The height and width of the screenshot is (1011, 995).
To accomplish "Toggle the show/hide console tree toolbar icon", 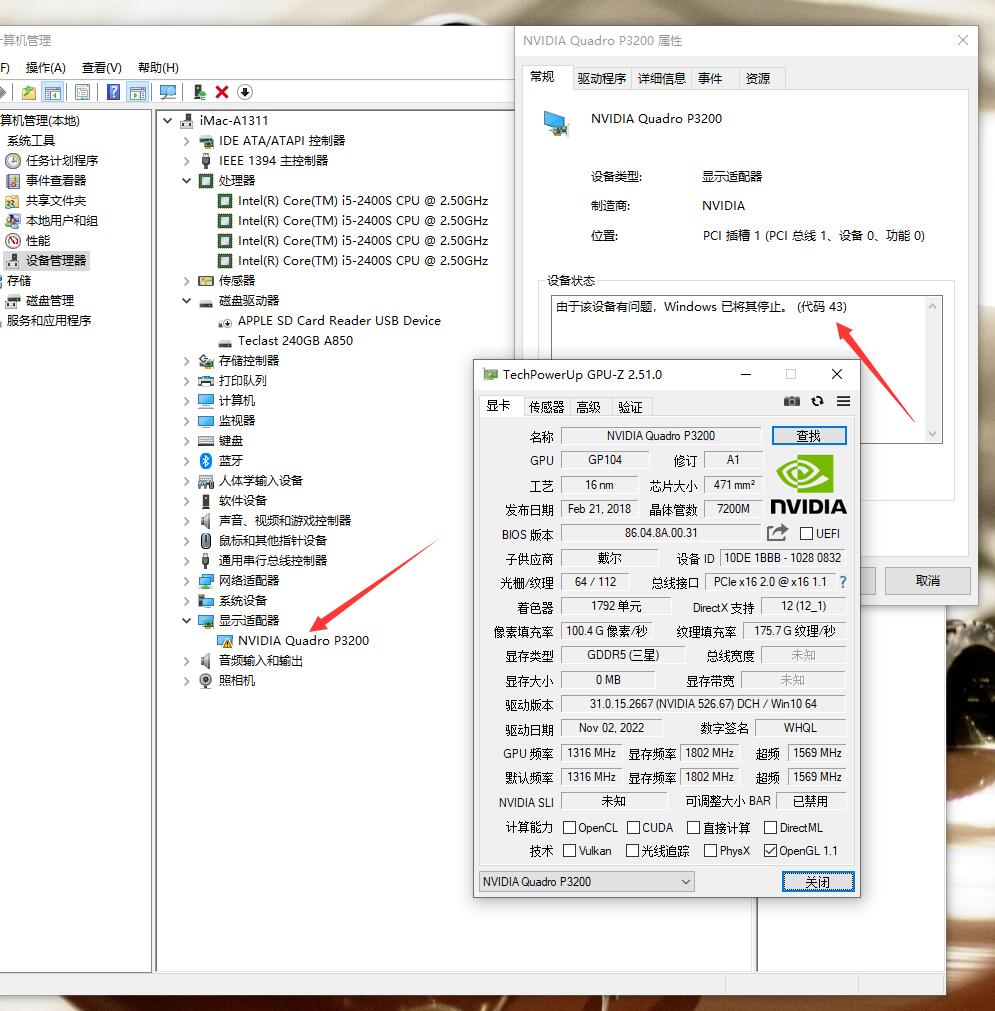I will click(x=53, y=92).
